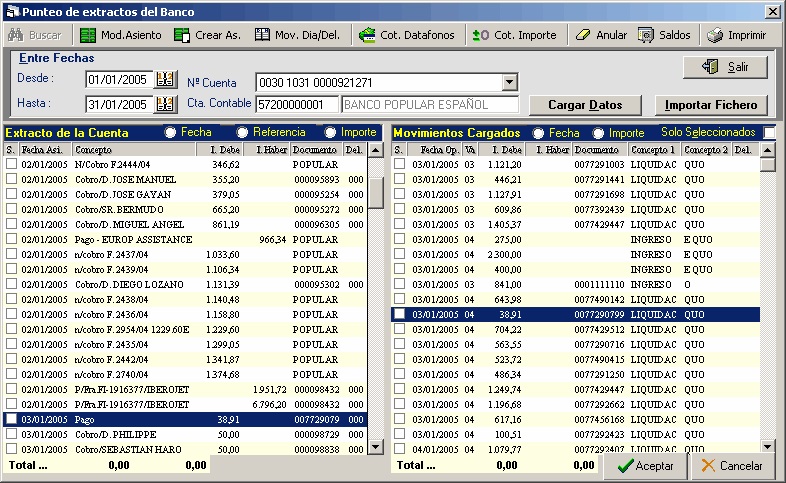The height and width of the screenshot is (483, 786).
Task: Open the calendar picker for Hasta date
Action: [x=165, y=104]
